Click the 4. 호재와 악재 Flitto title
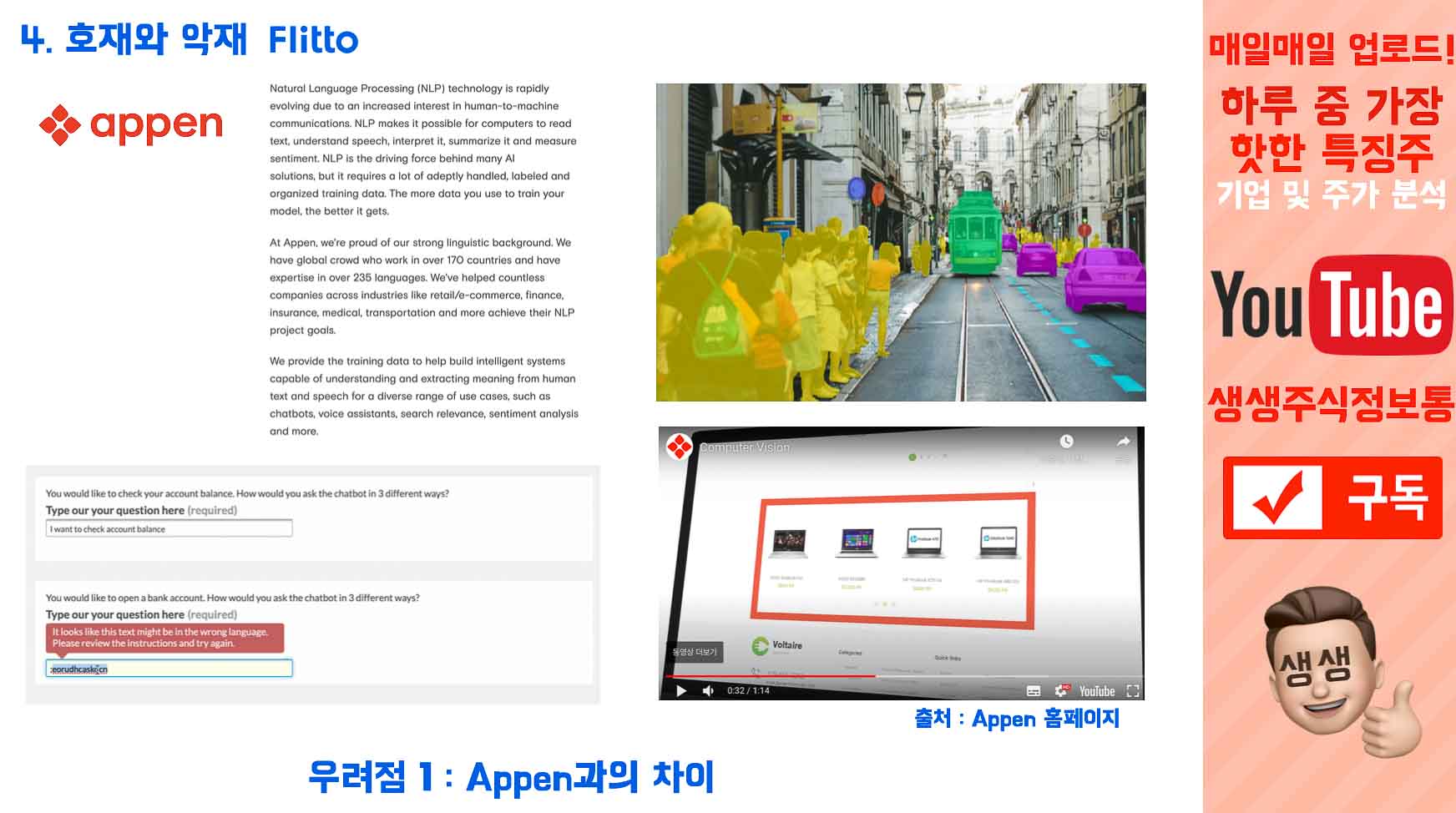1456x813 pixels. (x=190, y=39)
